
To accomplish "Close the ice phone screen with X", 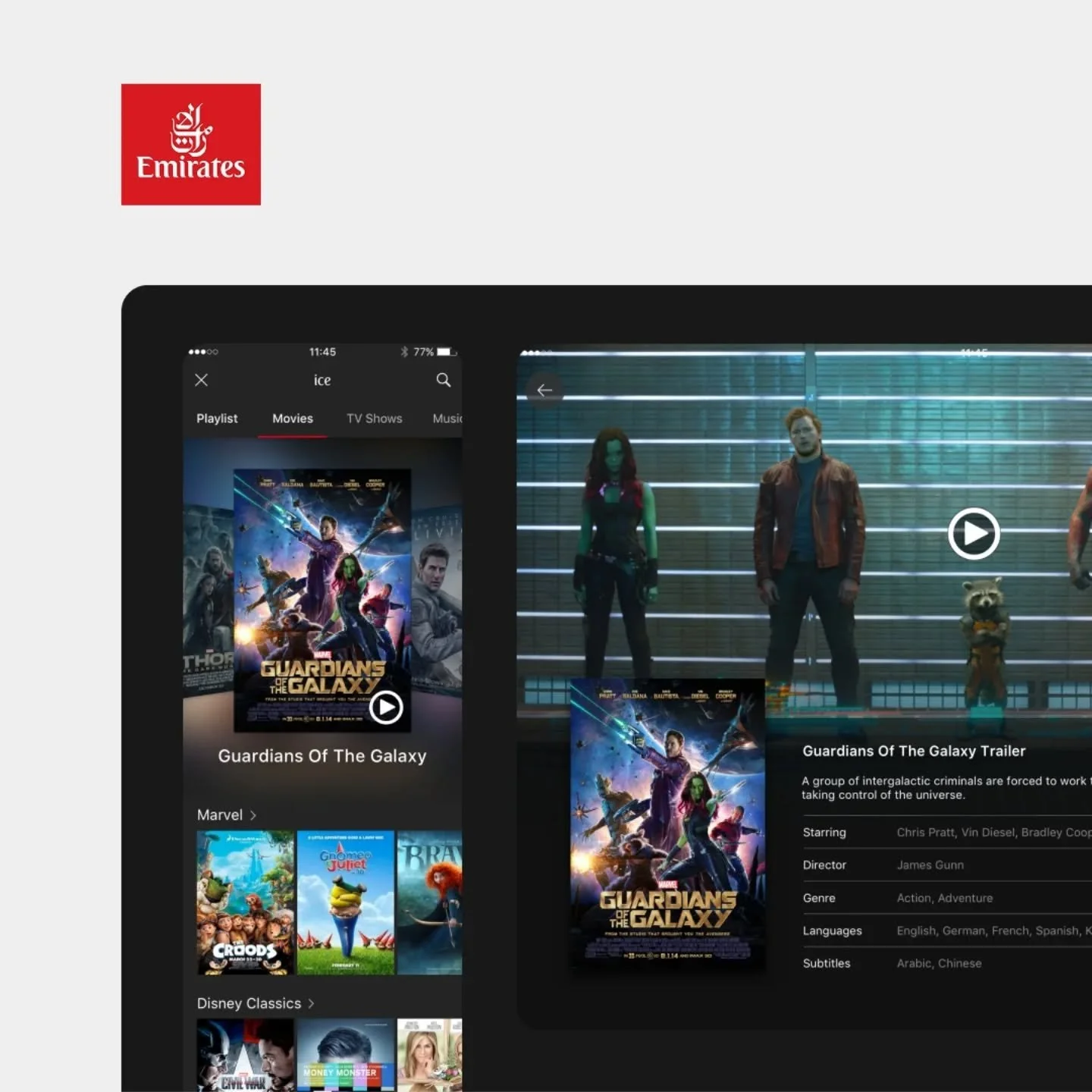I will (x=201, y=380).
